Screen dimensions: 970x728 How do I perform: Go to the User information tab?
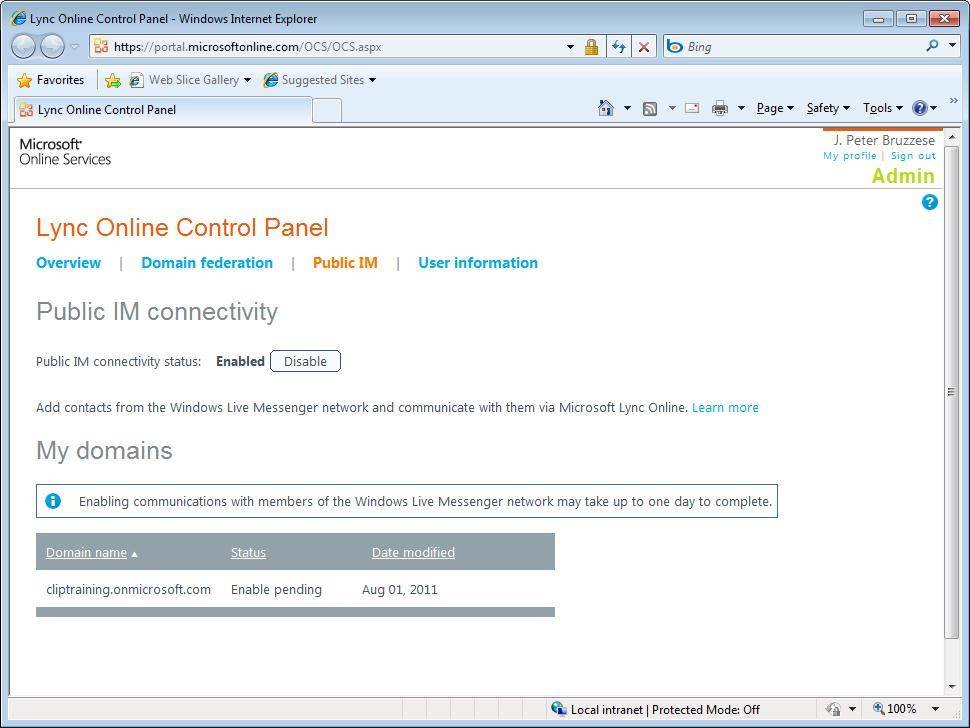(x=478, y=263)
